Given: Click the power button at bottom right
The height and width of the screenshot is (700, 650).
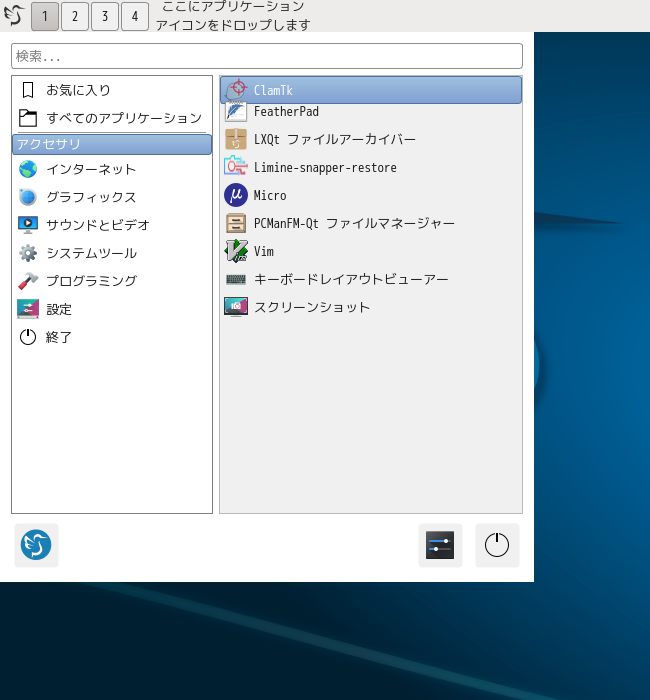Looking at the screenshot, I should tap(497, 545).
